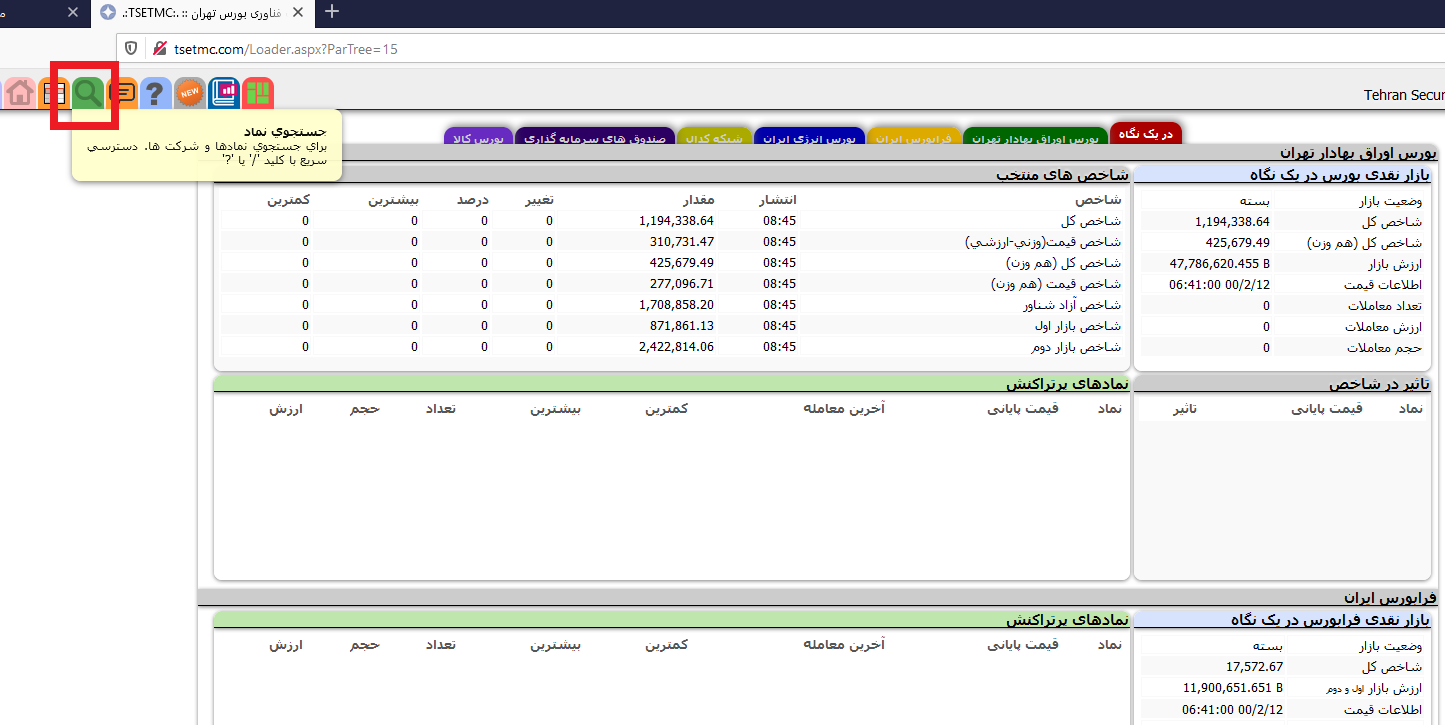
Task: Click the orange NEW badge icon
Action: click(189, 93)
